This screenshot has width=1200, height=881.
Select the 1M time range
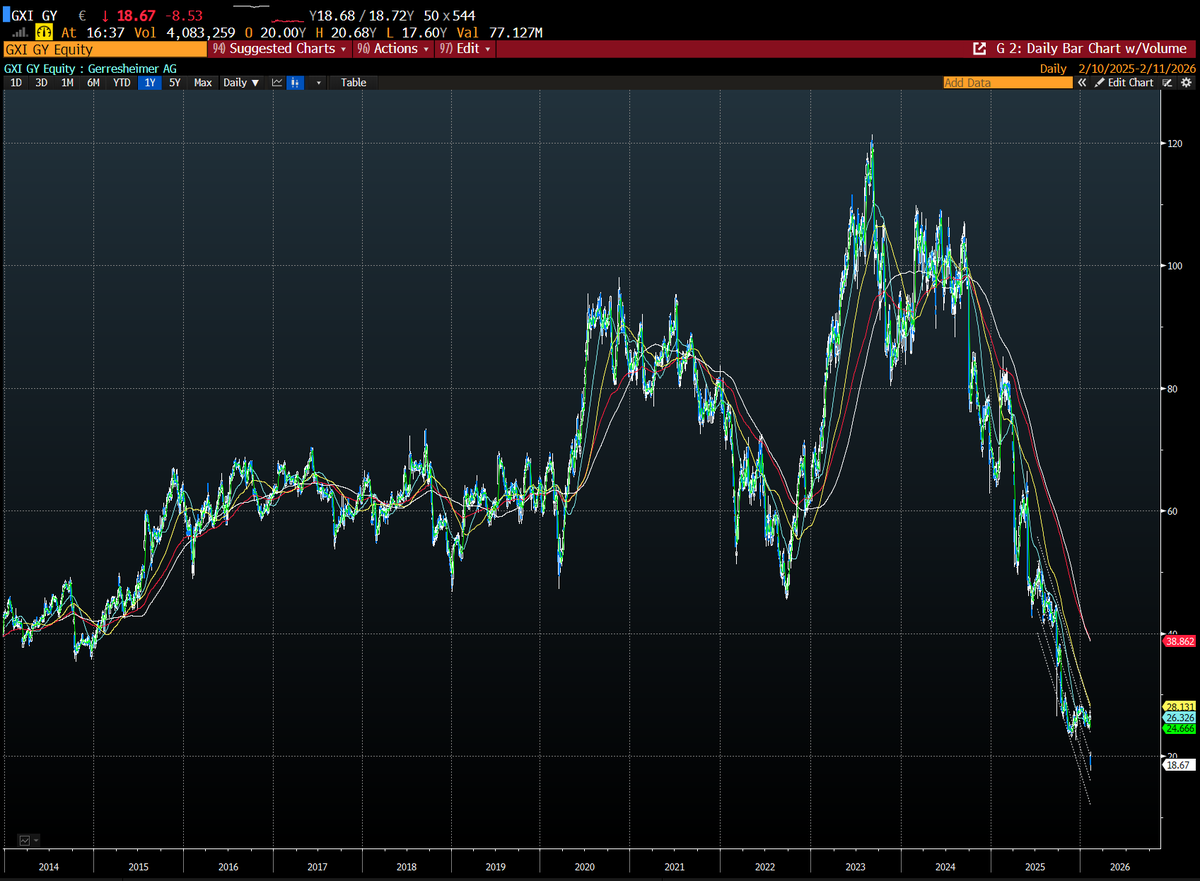click(x=67, y=83)
